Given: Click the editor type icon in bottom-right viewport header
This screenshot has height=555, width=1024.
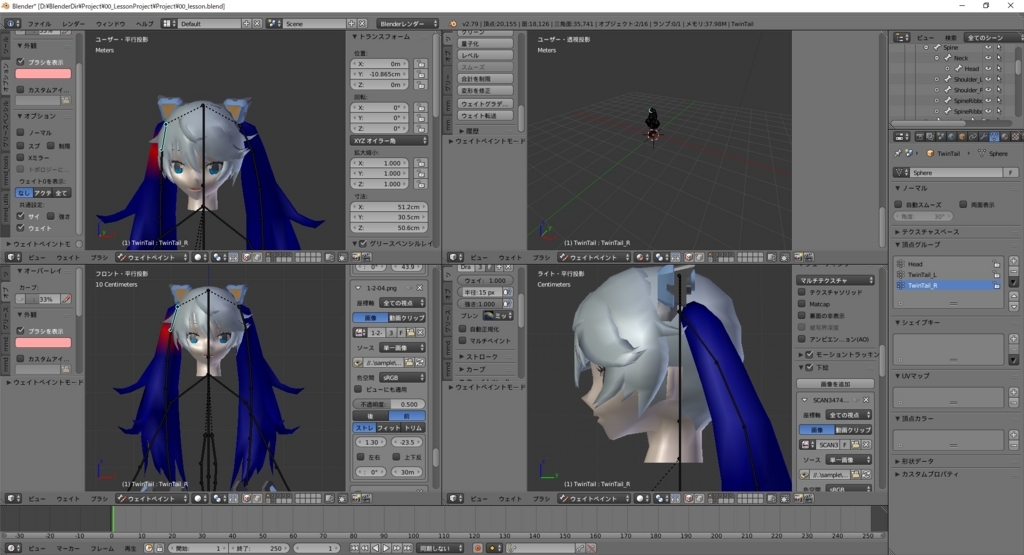Looking at the screenshot, I should tap(456, 498).
